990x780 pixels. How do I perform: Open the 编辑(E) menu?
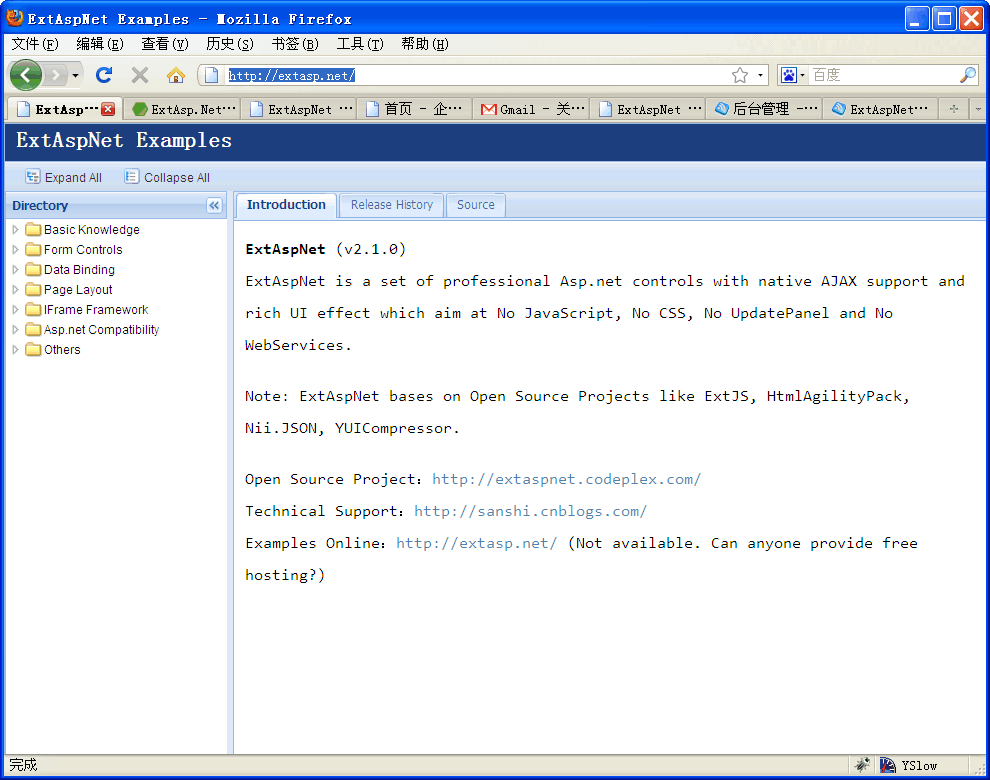click(x=100, y=44)
